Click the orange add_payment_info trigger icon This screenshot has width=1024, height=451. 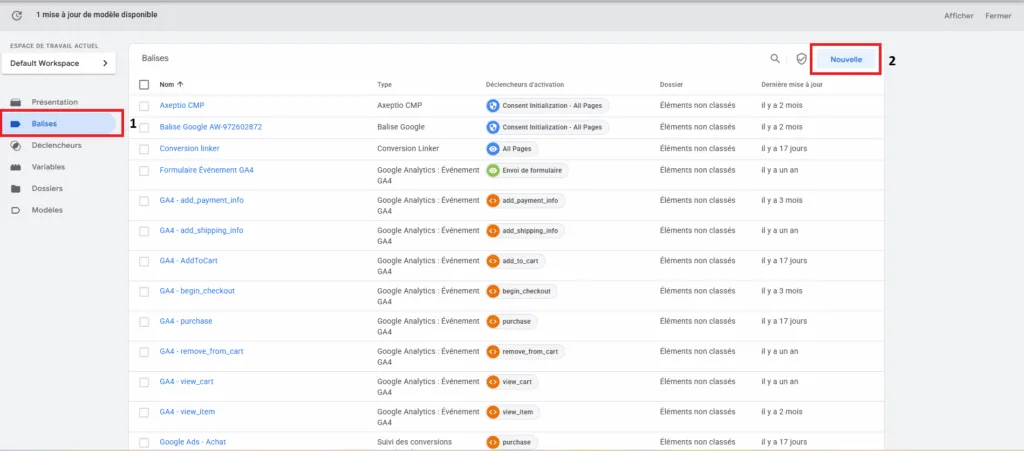tap(493, 200)
